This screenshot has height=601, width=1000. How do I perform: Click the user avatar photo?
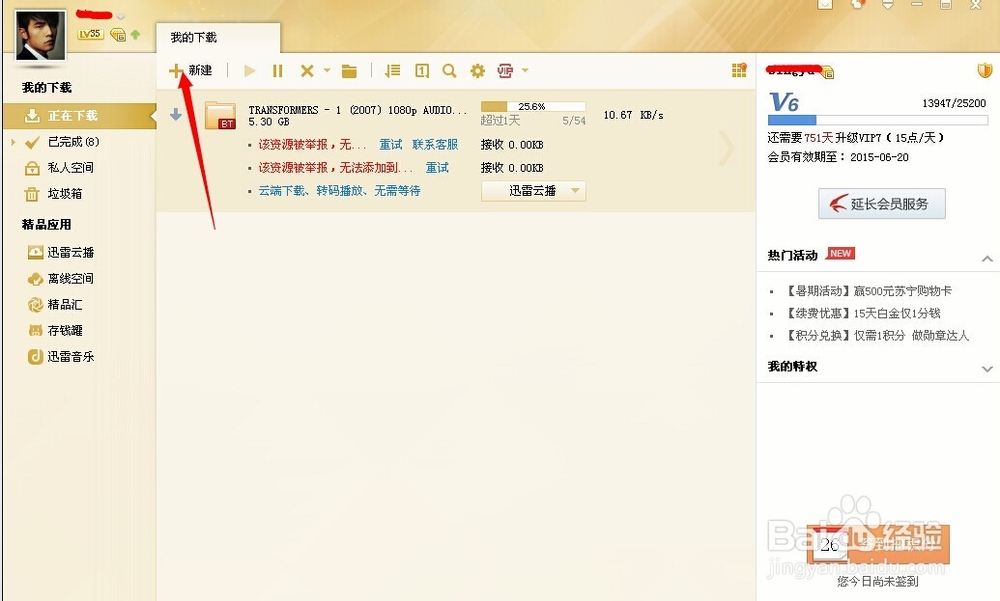tap(40, 36)
